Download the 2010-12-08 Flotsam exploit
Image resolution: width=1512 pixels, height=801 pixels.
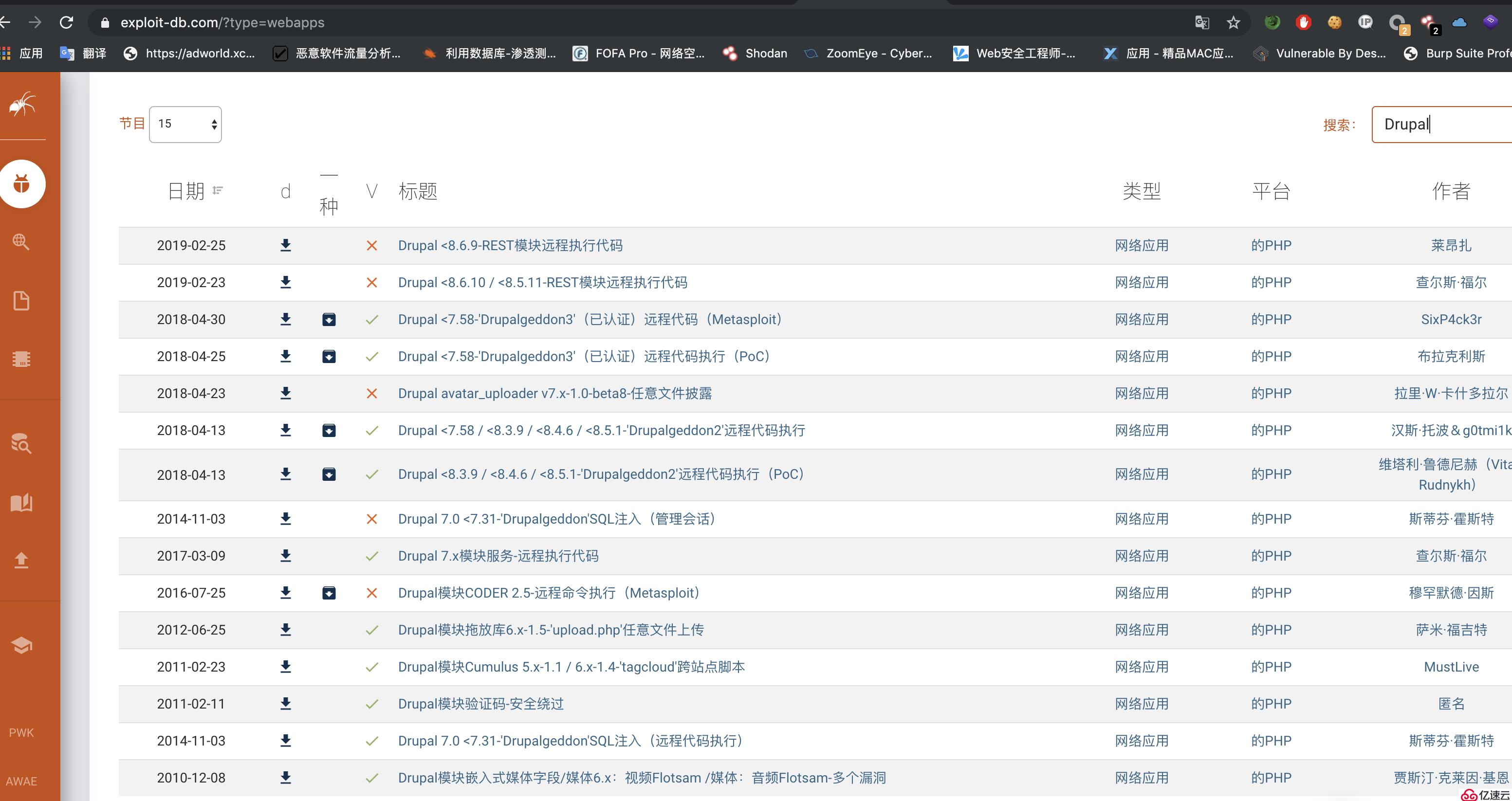click(285, 778)
